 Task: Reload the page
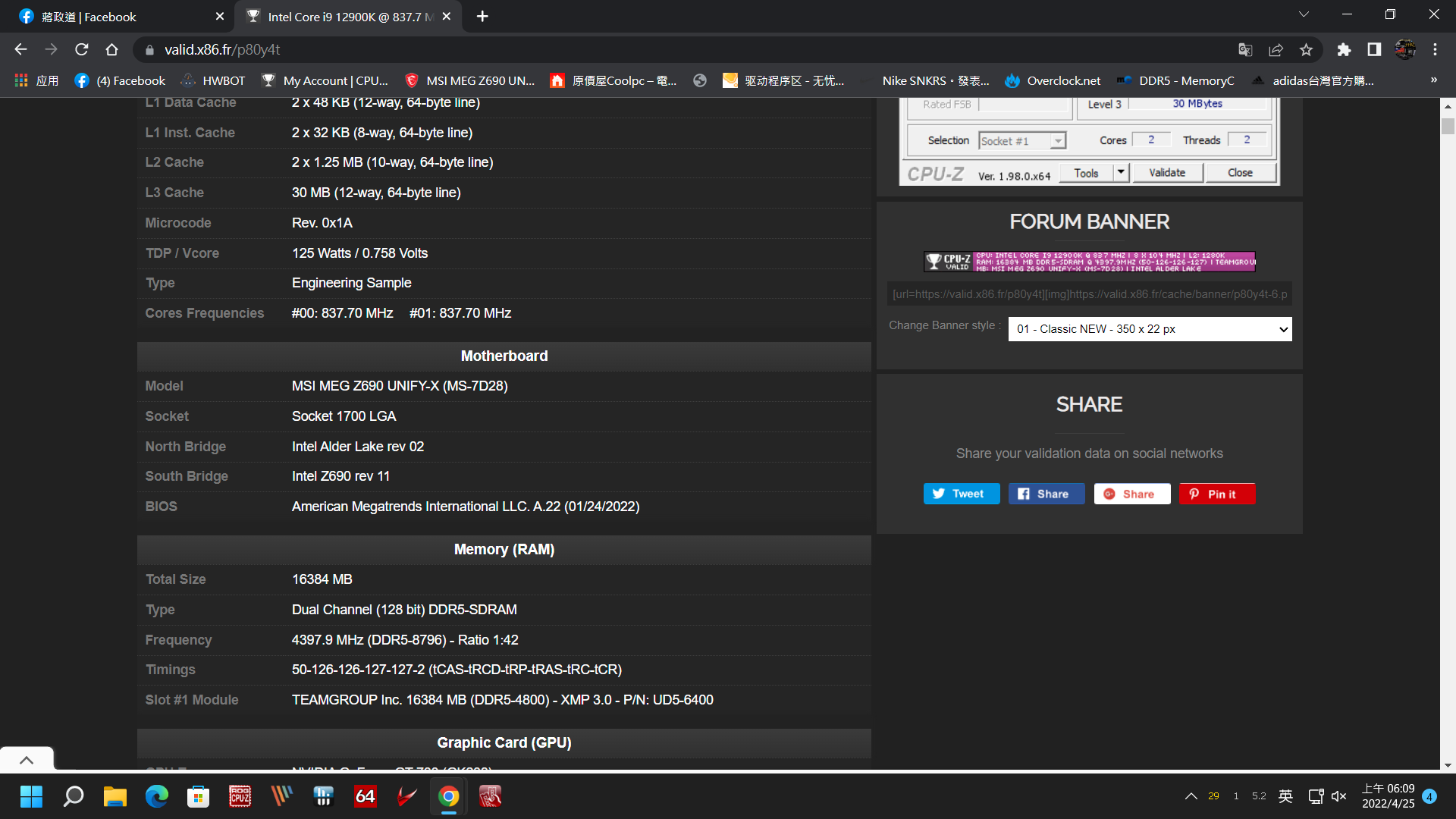82,50
